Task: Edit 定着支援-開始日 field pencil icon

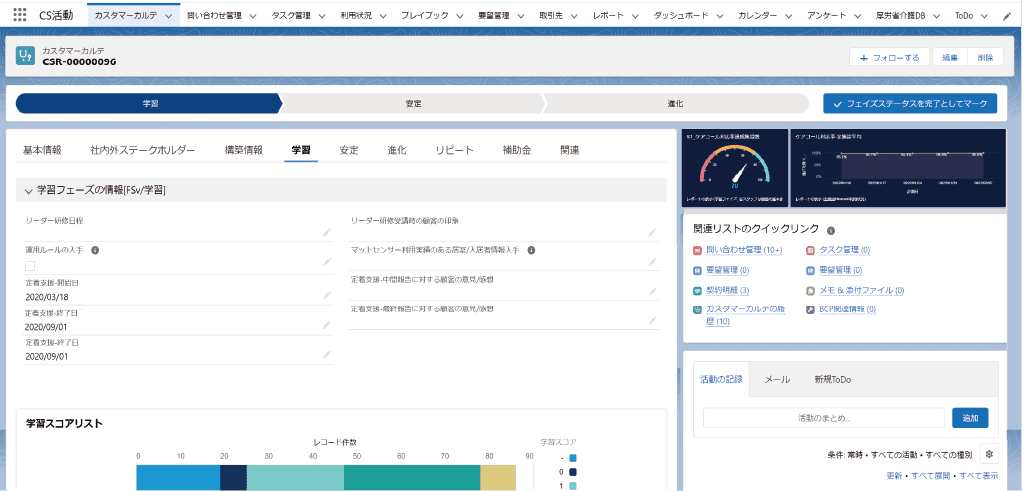Action: [x=327, y=295]
